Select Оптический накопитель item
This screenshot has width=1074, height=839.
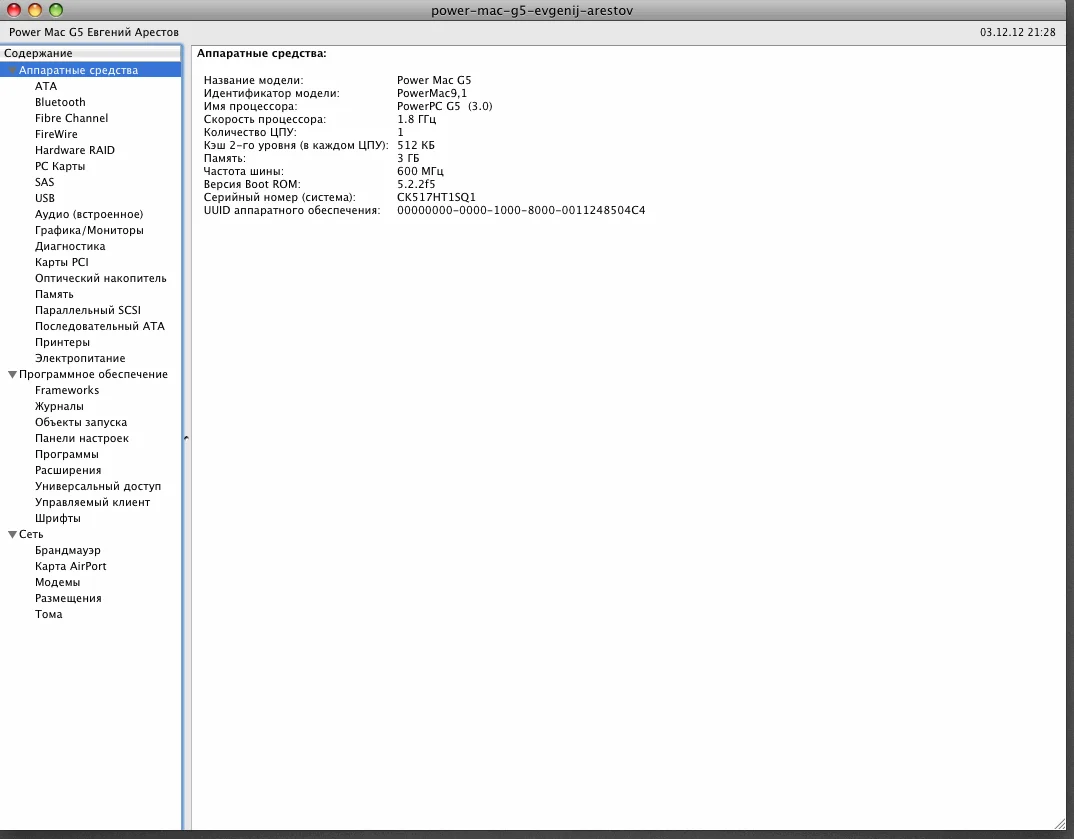pyautogui.click(x=101, y=278)
